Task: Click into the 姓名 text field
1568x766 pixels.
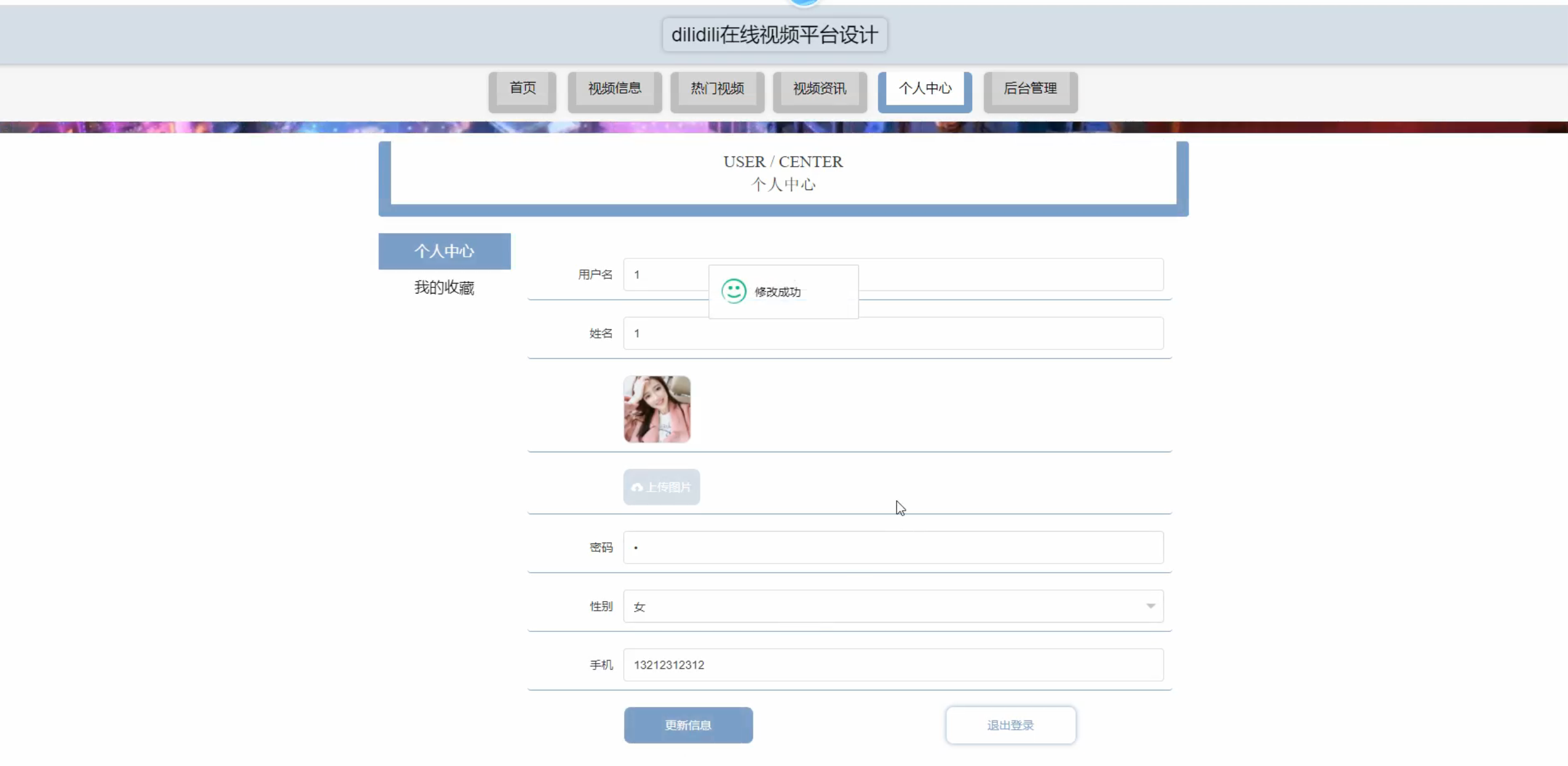Action: pyautogui.click(x=893, y=333)
